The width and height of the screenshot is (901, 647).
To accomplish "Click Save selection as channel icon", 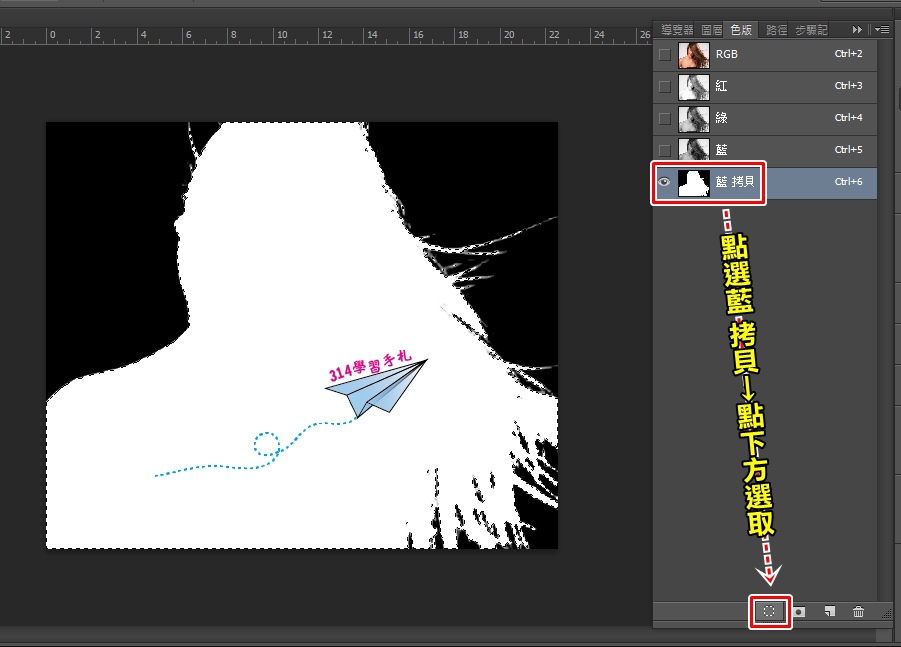I will [799, 612].
